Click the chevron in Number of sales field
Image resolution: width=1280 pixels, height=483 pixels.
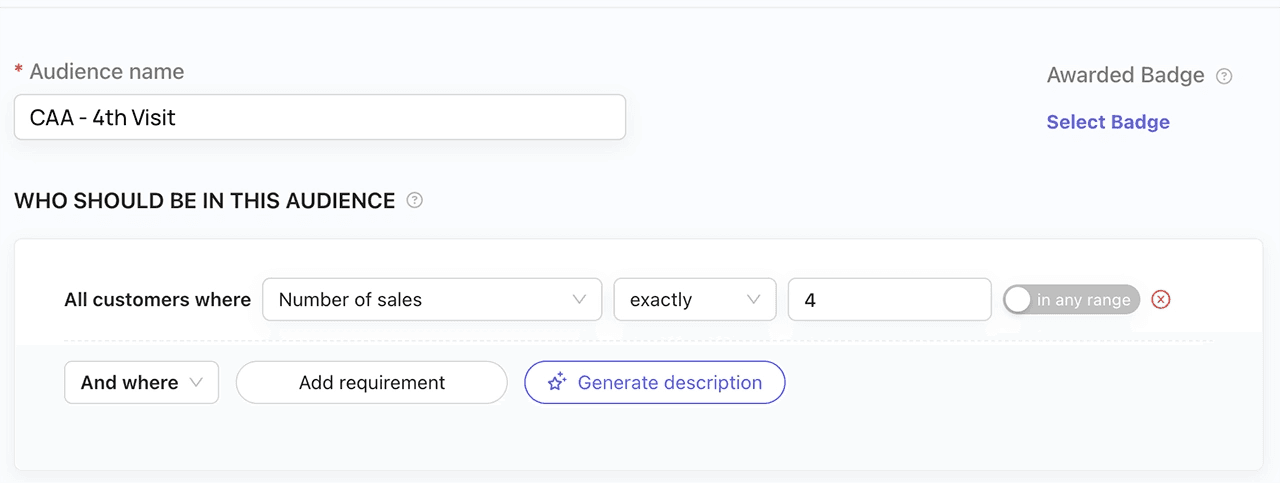[x=579, y=300]
